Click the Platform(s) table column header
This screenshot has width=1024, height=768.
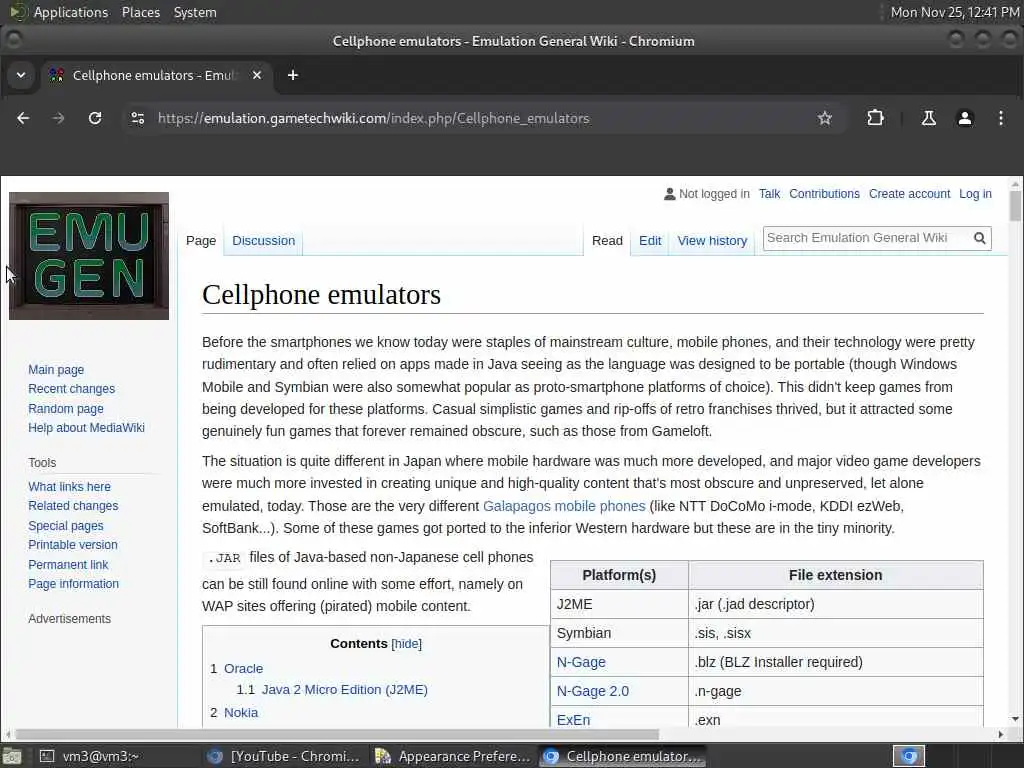coord(619,575)
